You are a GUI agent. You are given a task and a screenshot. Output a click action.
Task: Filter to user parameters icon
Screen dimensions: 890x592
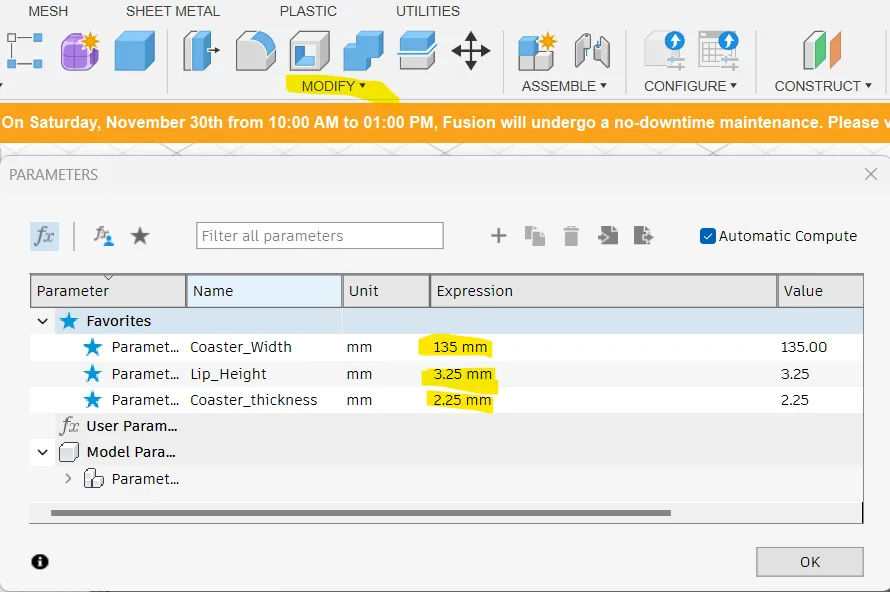click(x=103, y=236)
